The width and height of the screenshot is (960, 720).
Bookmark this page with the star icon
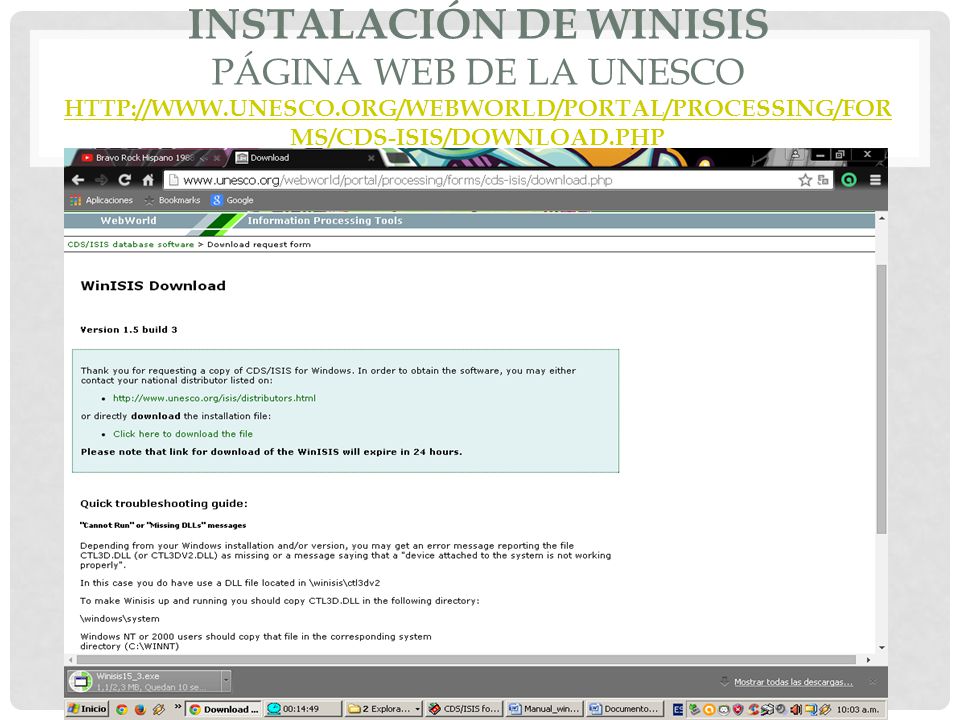click(x=805, y=180)
